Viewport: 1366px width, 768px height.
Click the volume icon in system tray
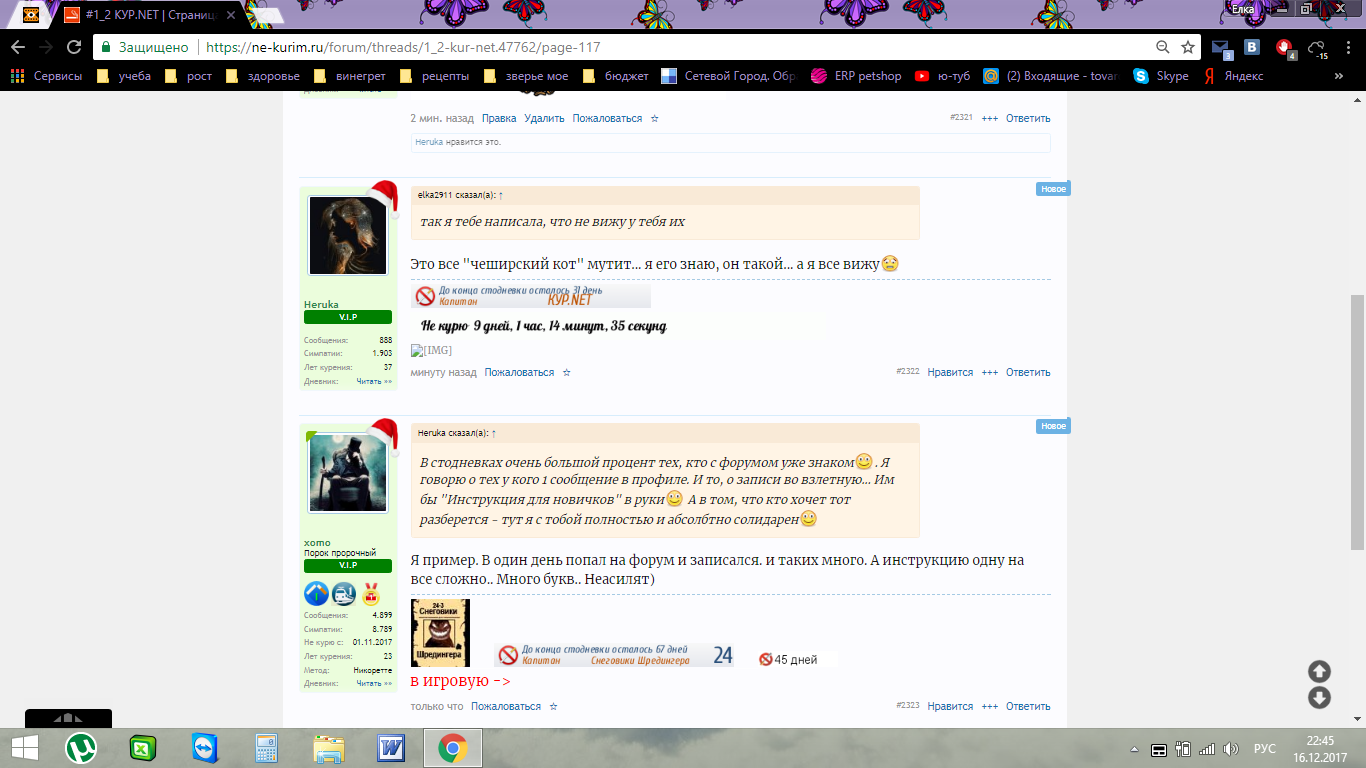1231,749
